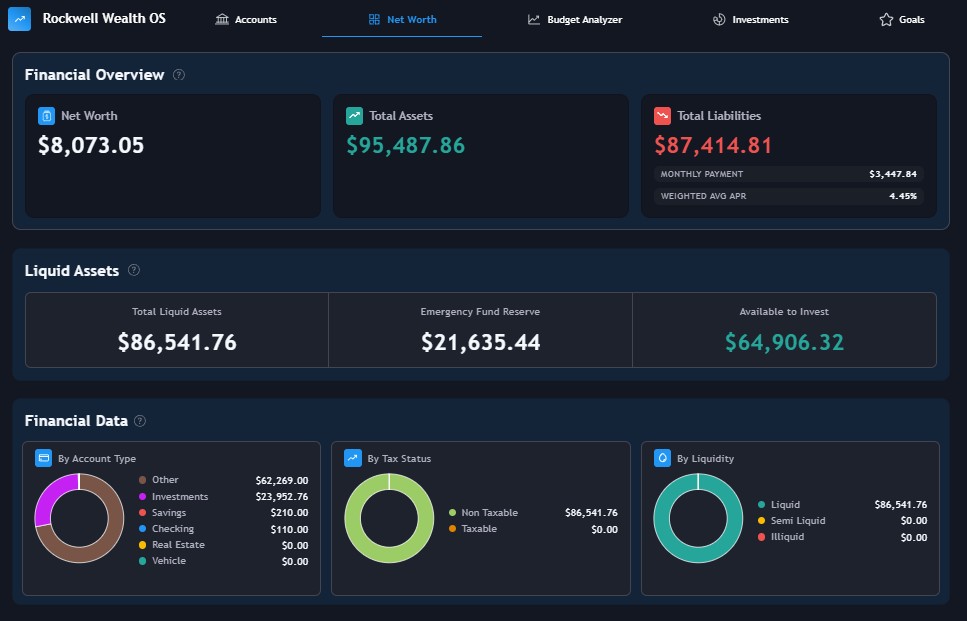The width and height of the screenshot is (967, 621).
Task: Open the Accounts tab
Action: point(246,20)
